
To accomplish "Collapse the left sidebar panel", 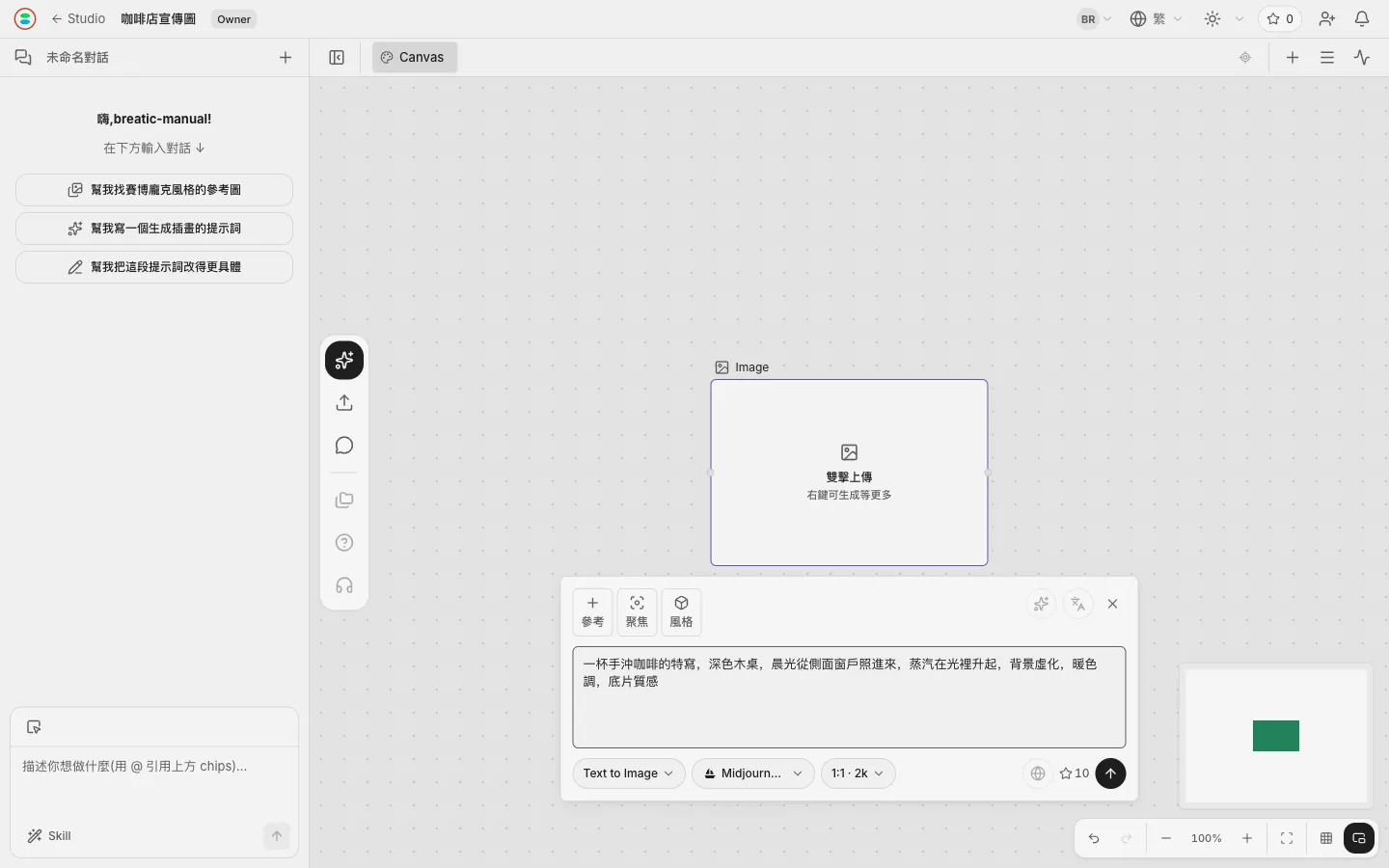I will [337, 57].
